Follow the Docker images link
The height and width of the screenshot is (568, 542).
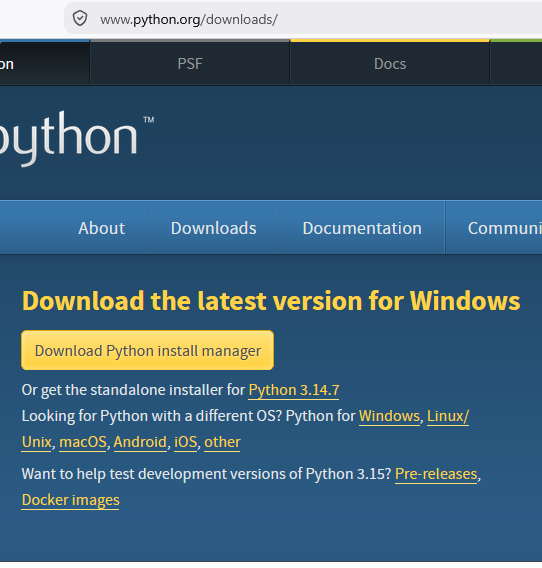coord(71,500)
